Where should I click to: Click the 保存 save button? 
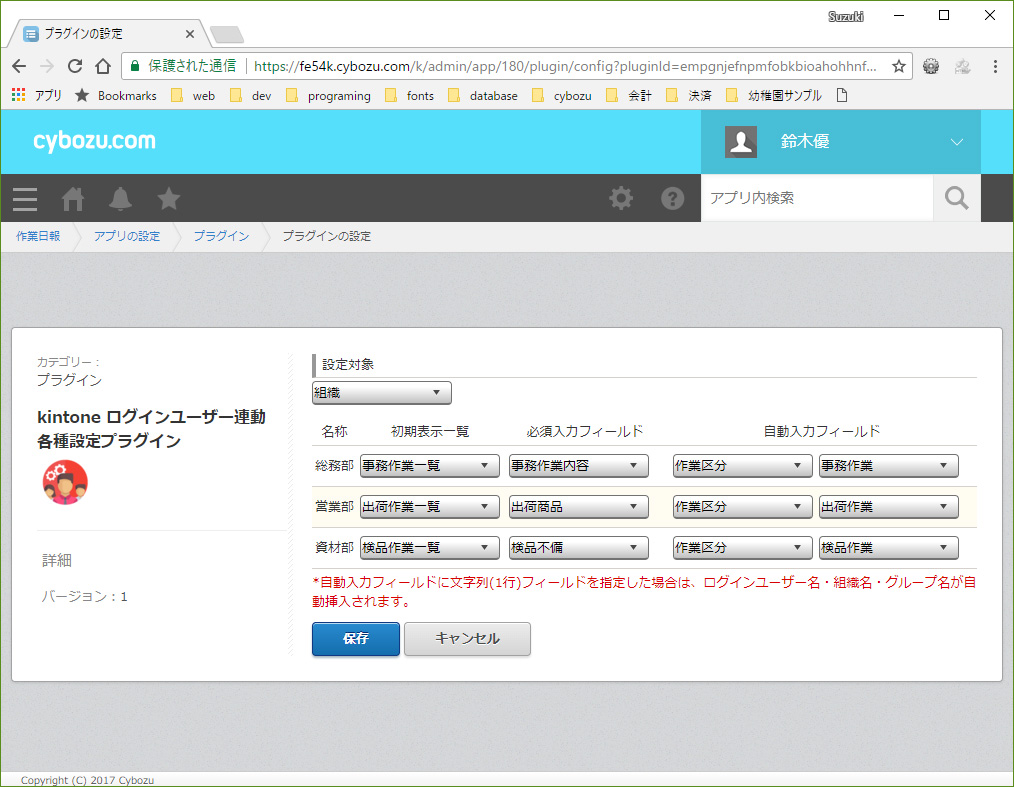pyautogui.click(x=356, y=639)
